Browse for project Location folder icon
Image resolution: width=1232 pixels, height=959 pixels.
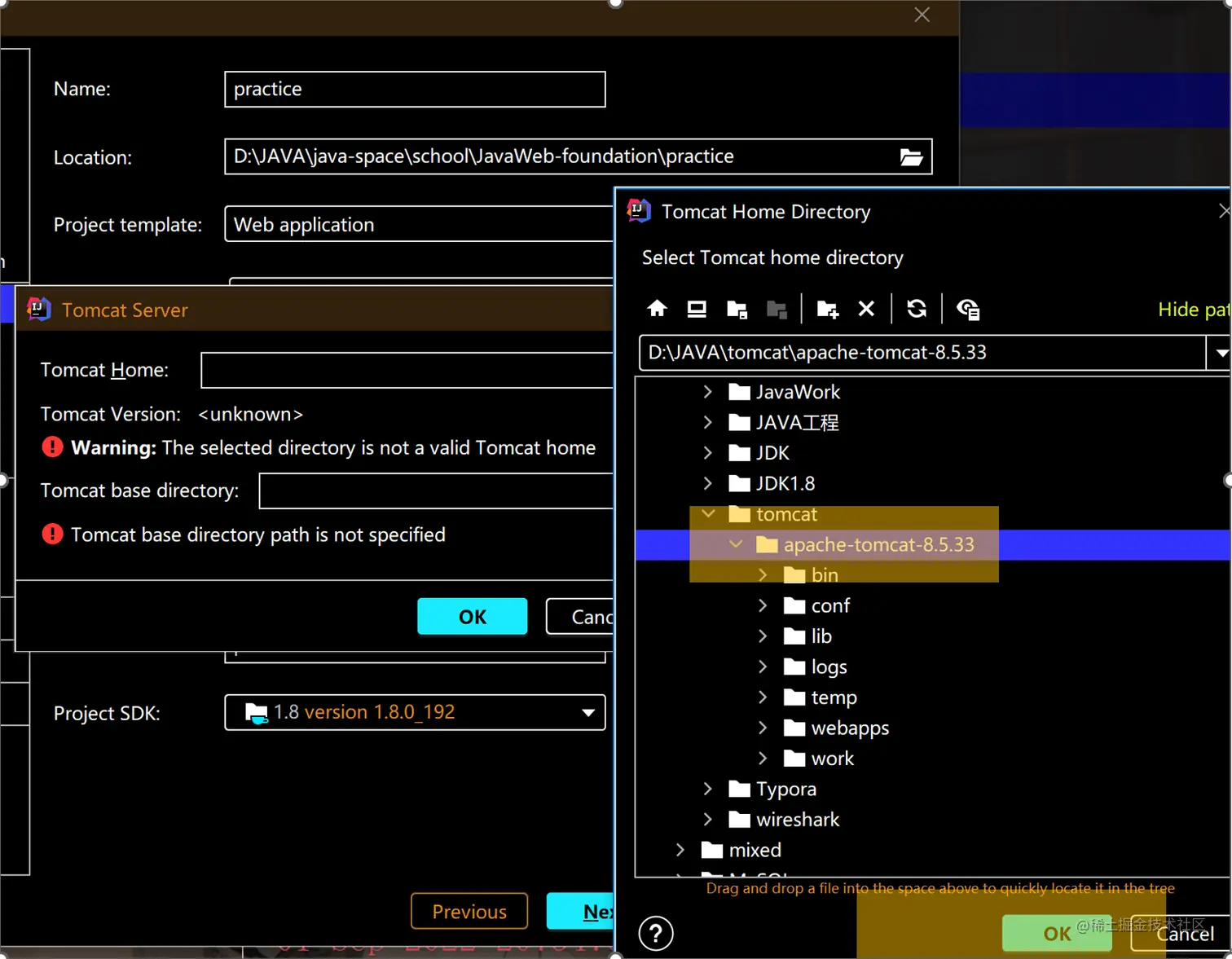tap(911, 156)
